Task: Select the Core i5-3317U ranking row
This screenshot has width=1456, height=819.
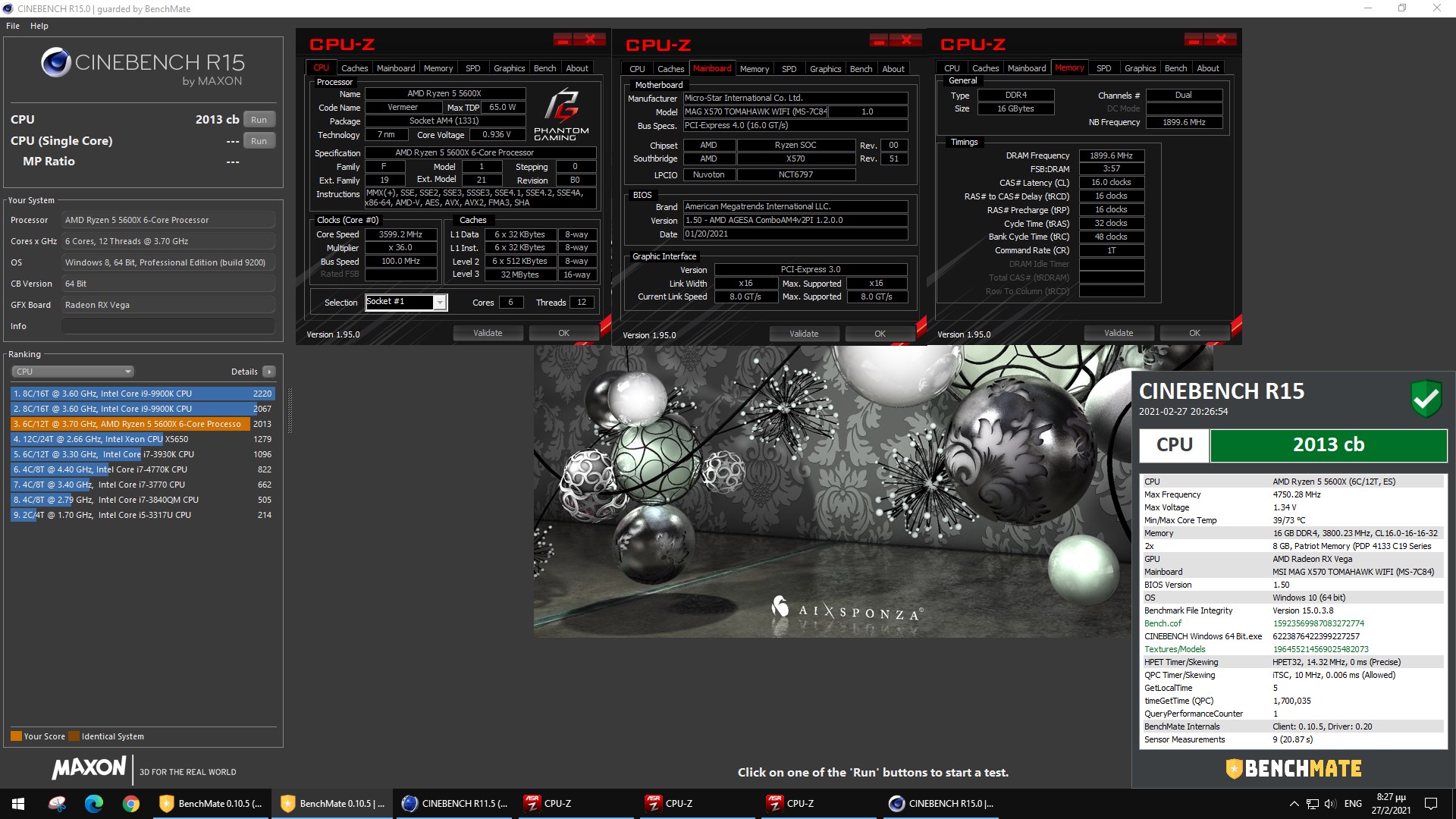Action: [x=143, y=515]
